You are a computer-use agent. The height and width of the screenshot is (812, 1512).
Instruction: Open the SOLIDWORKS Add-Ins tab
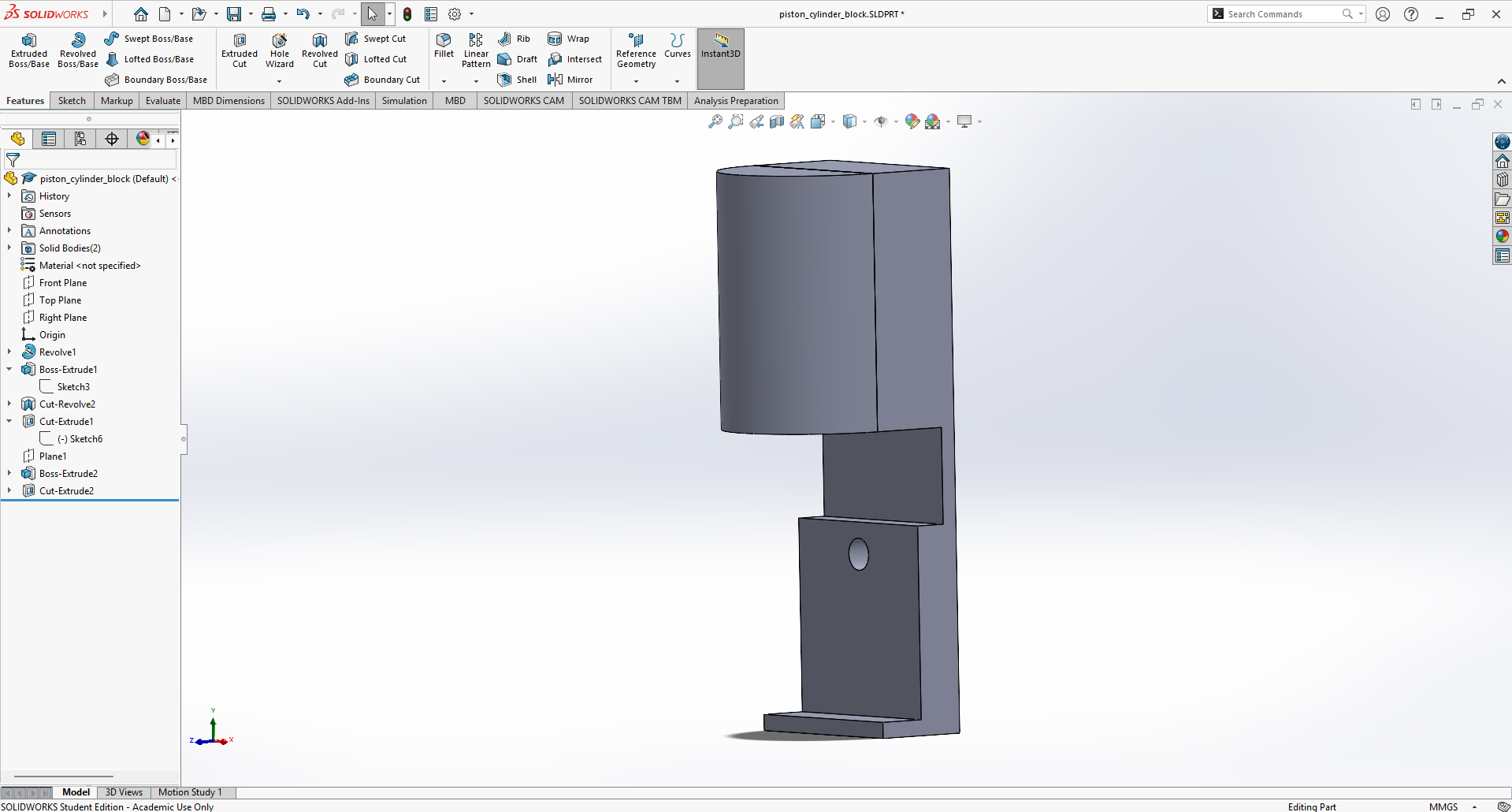click(x=323, y=101)
